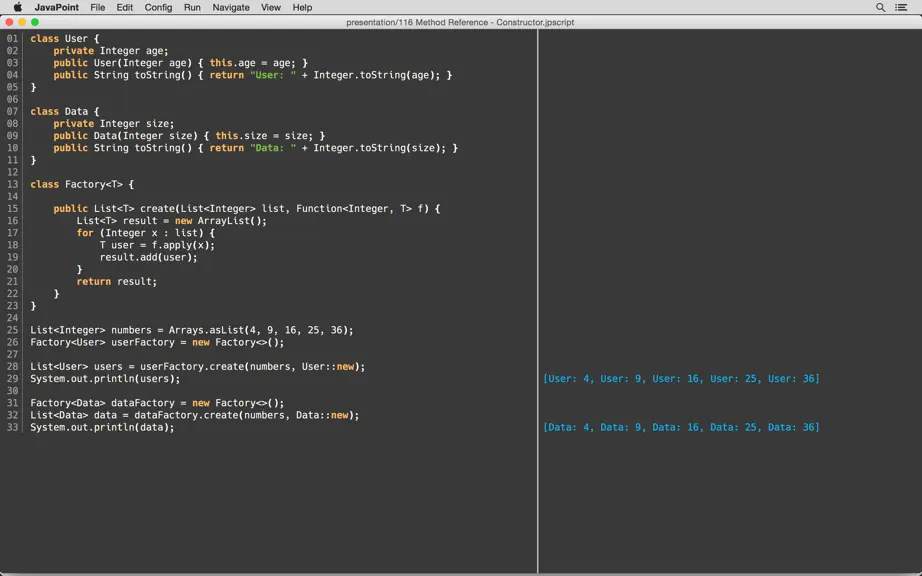The width and height of the screenshot is (922, 576).
Task: Click 'Factory<Data> dataFactory' on line 31
Action: (x=102, y=403)
